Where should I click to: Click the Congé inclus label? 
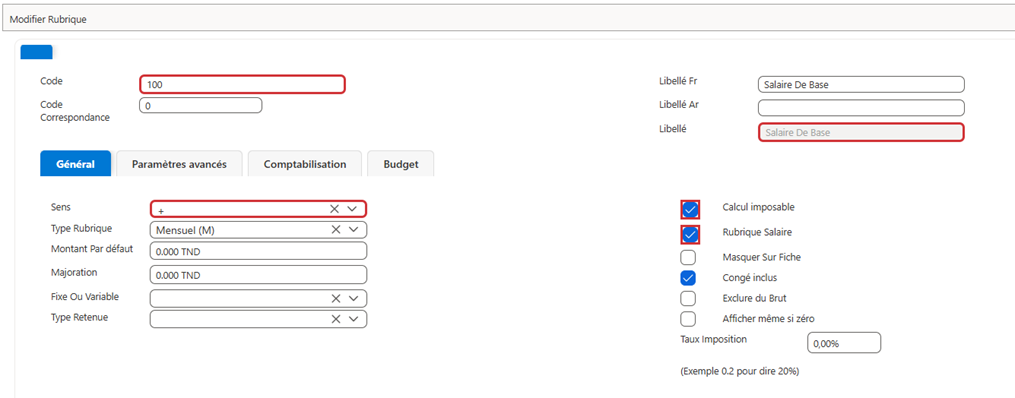pyautogui.click(x=750, y=277)
